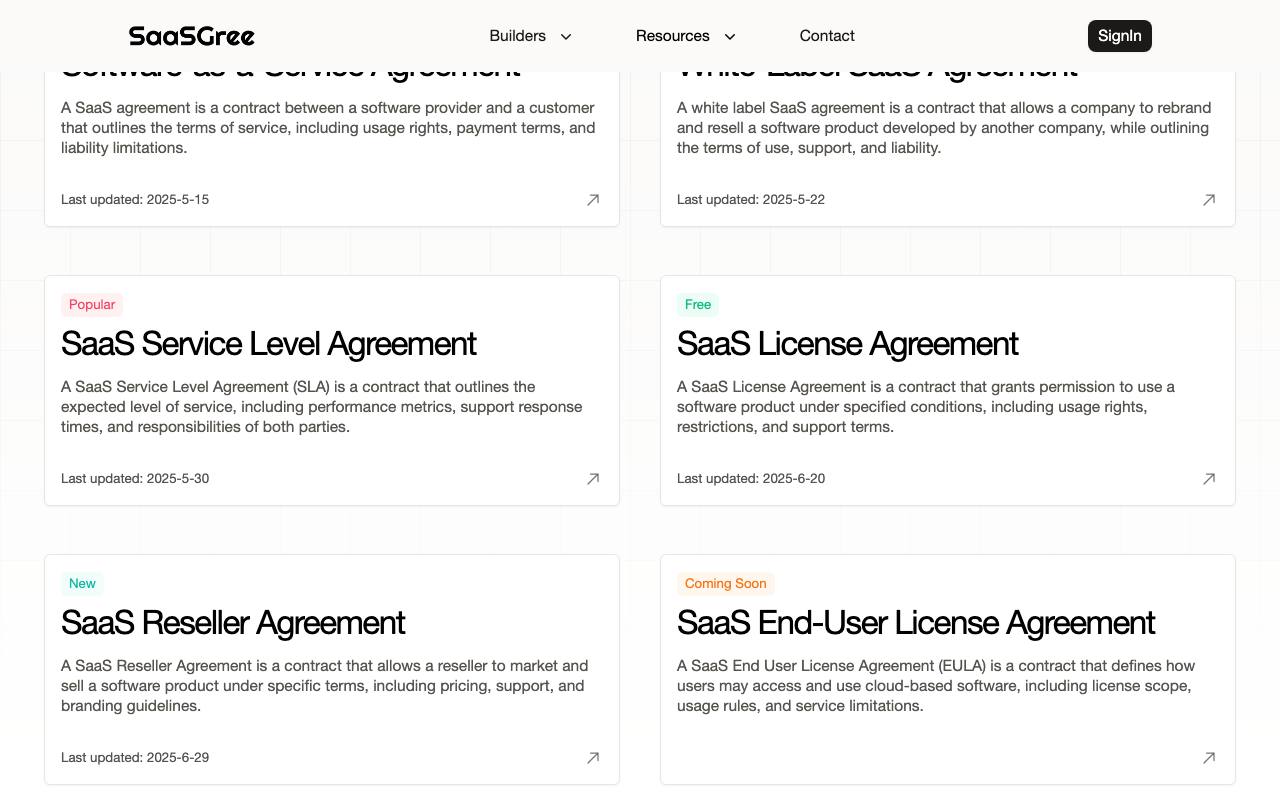Click the arrow icon on SaaS License Agreement card
Image resolution: width=1280 pixels, height=800 pixels.
(1209, 479)
